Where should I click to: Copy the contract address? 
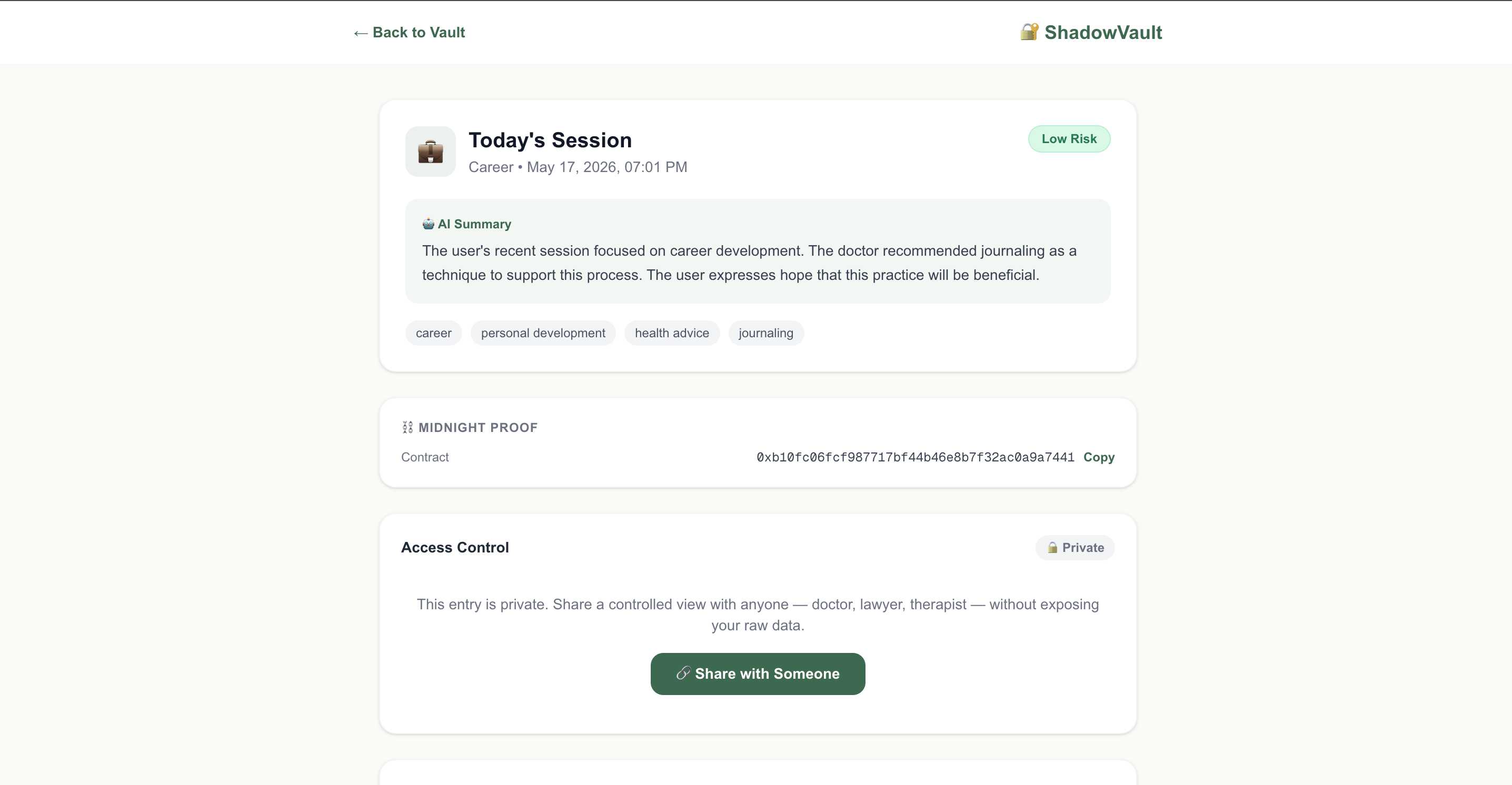(x=1099, y=457)
